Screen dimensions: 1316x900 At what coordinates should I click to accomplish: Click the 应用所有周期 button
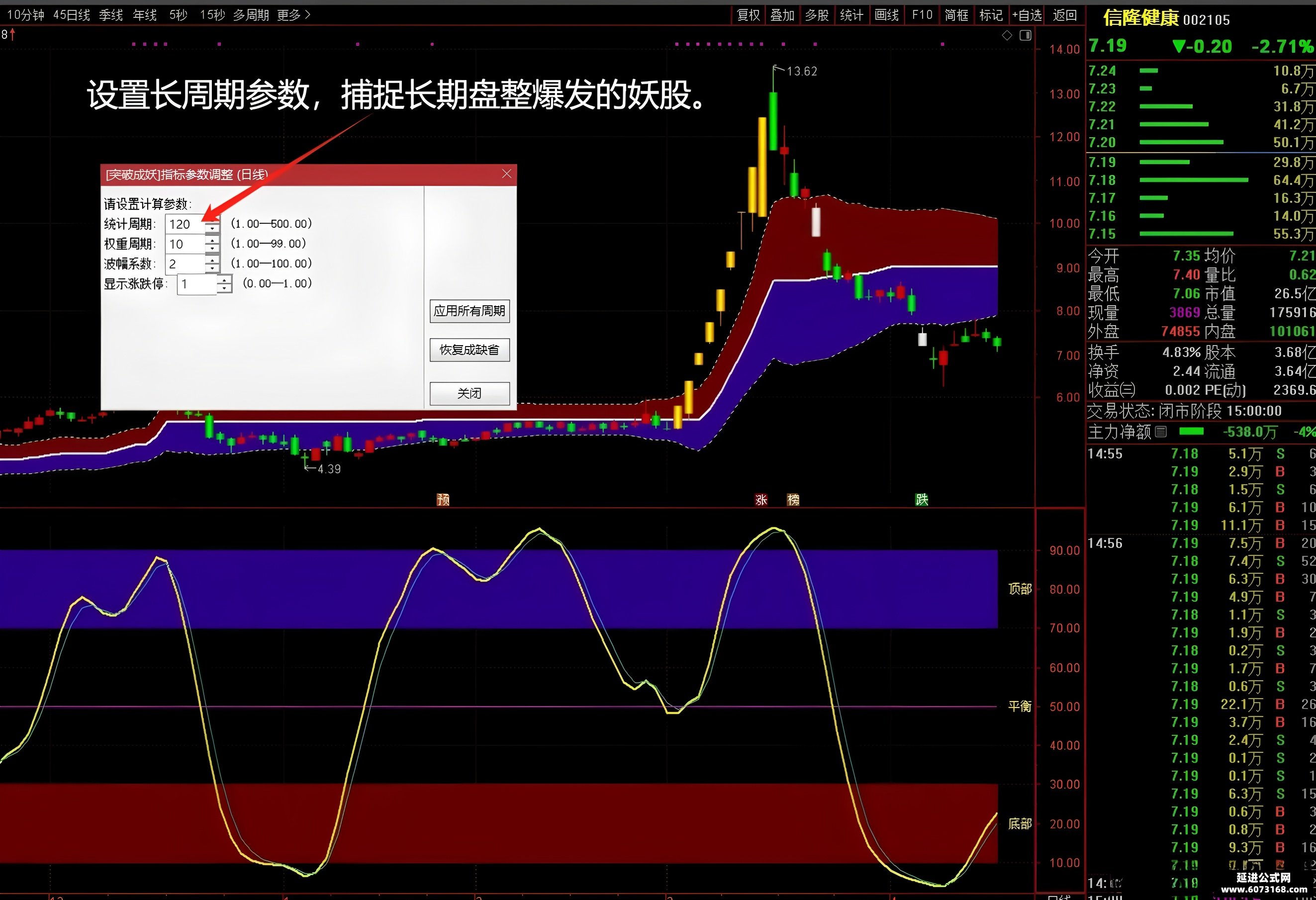click(x=469, y=311)
